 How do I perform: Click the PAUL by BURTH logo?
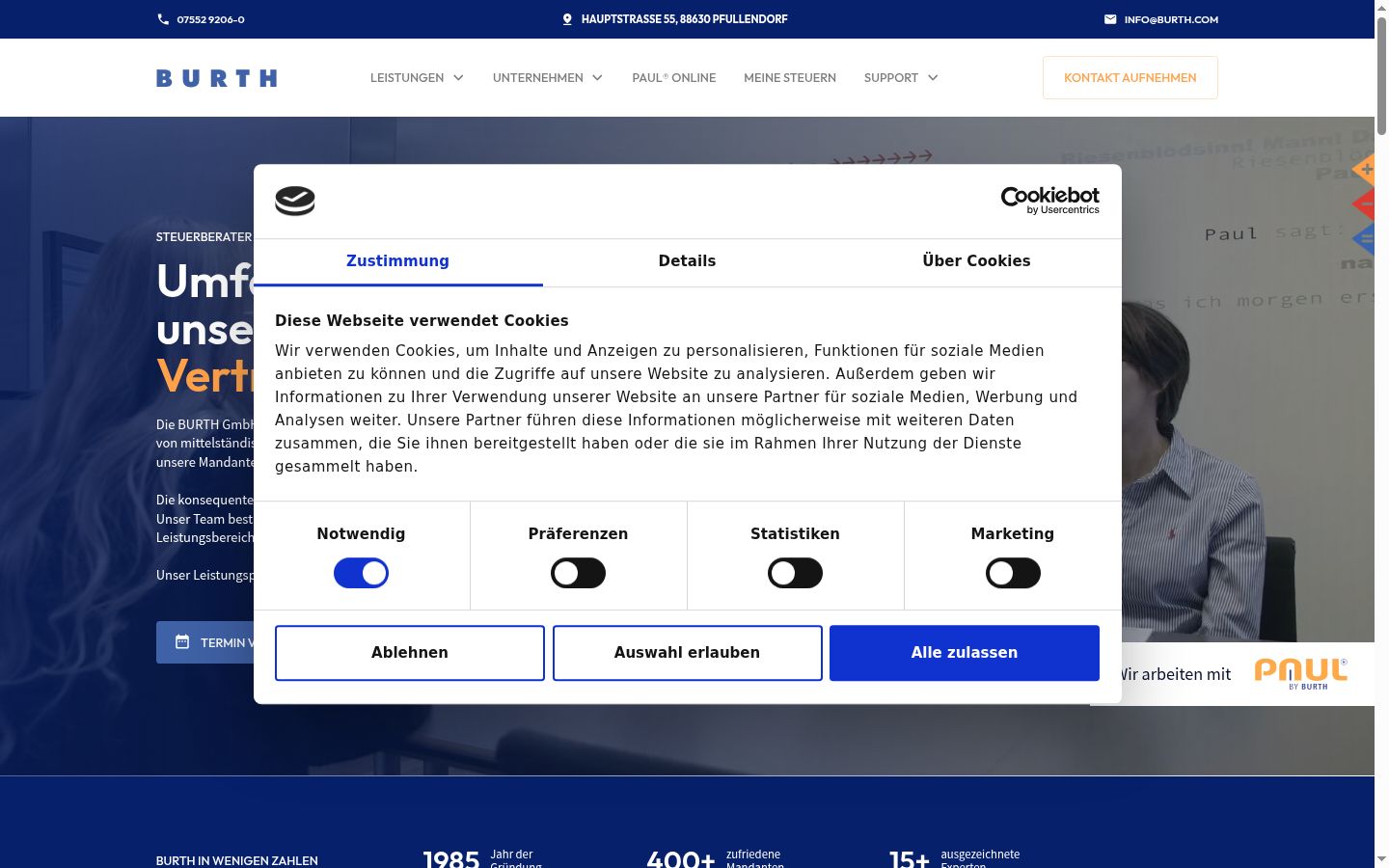1301,673
